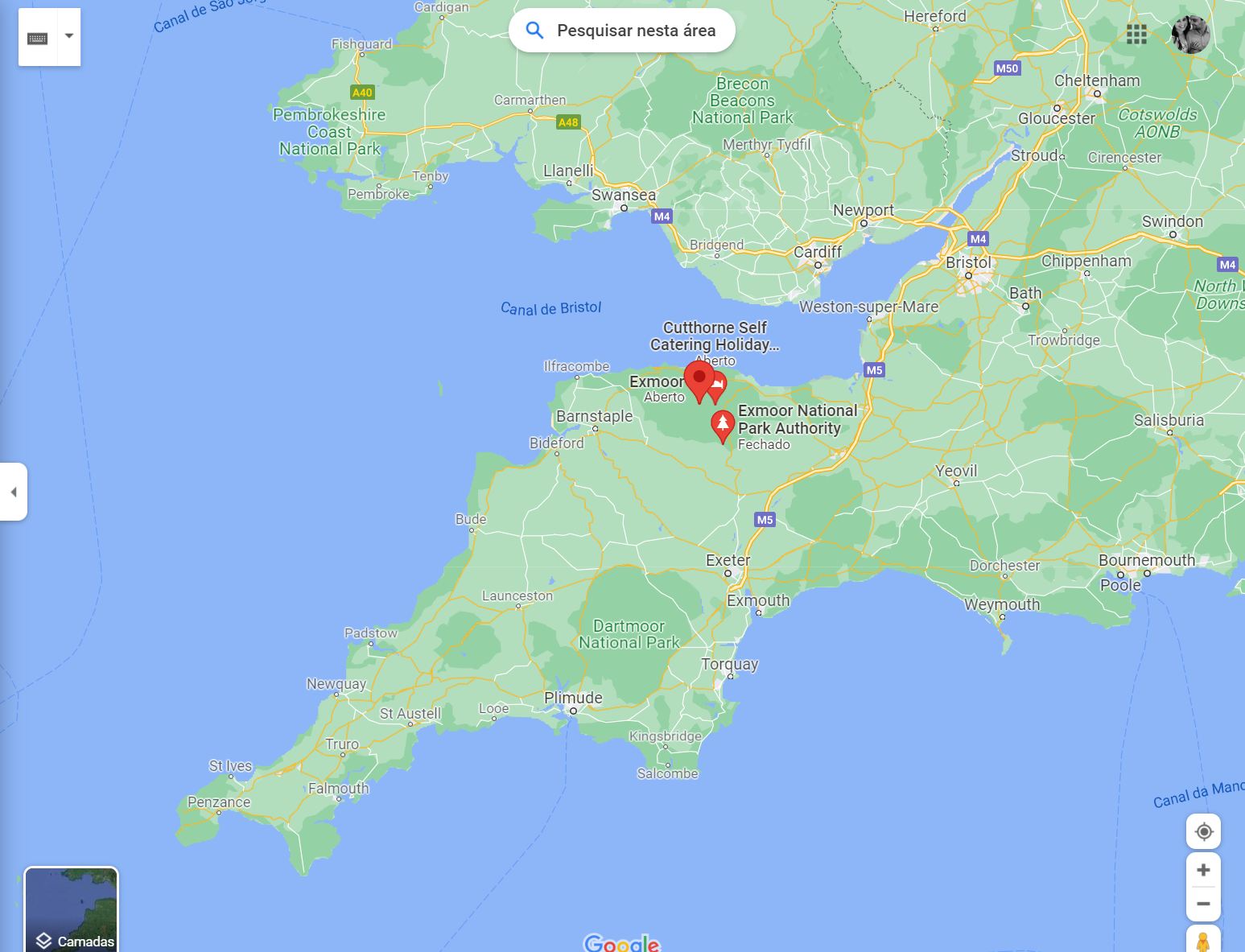The height and width of the screenshot is (952, 1245).
Task: Zoom in with the plus button
Action: pyautogui.click(x=1203, y=870)
